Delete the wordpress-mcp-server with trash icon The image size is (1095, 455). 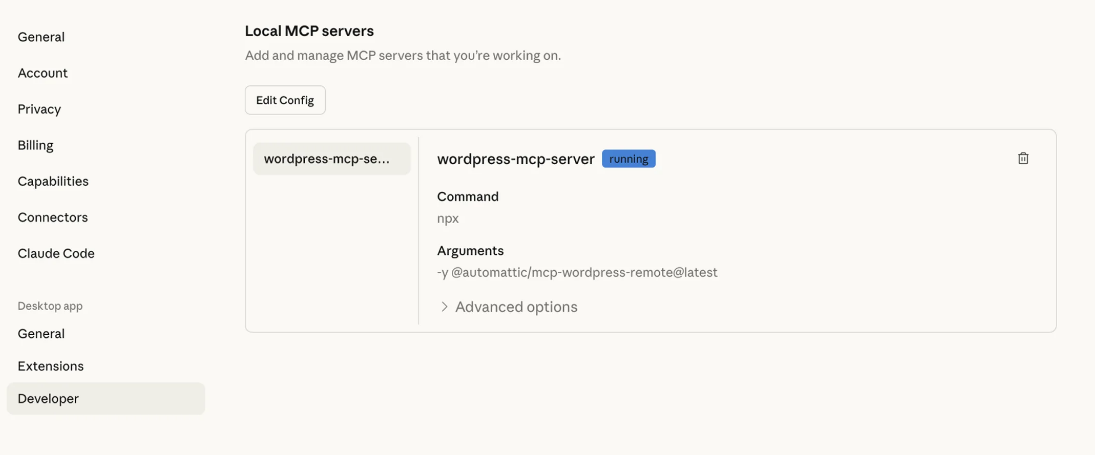1023,158
